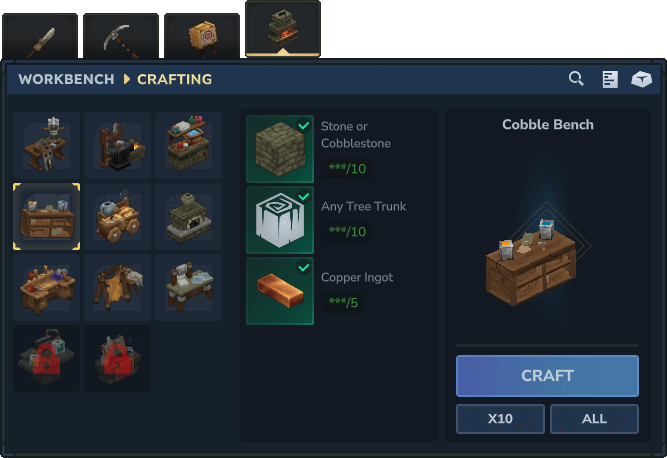
Task: Click the Copper Ingot ingredient slot
Action: pos(280,291)
